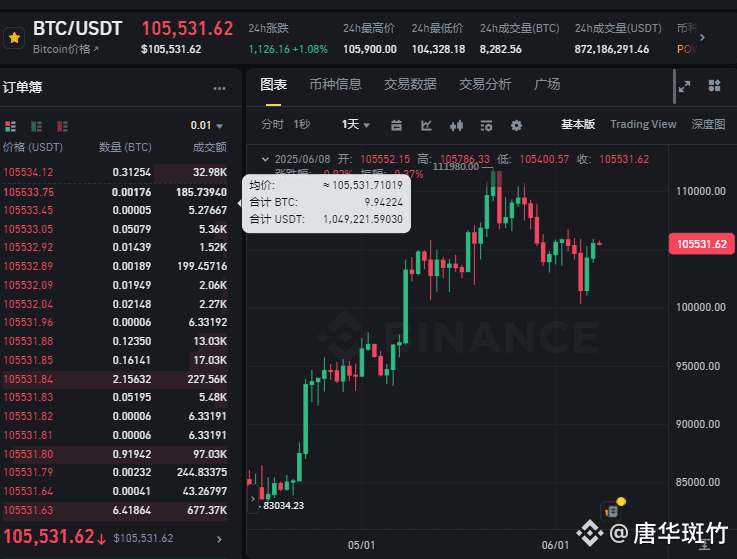Select the 分时 chart interval
737x559 pixels.
(x=273, y=125)
